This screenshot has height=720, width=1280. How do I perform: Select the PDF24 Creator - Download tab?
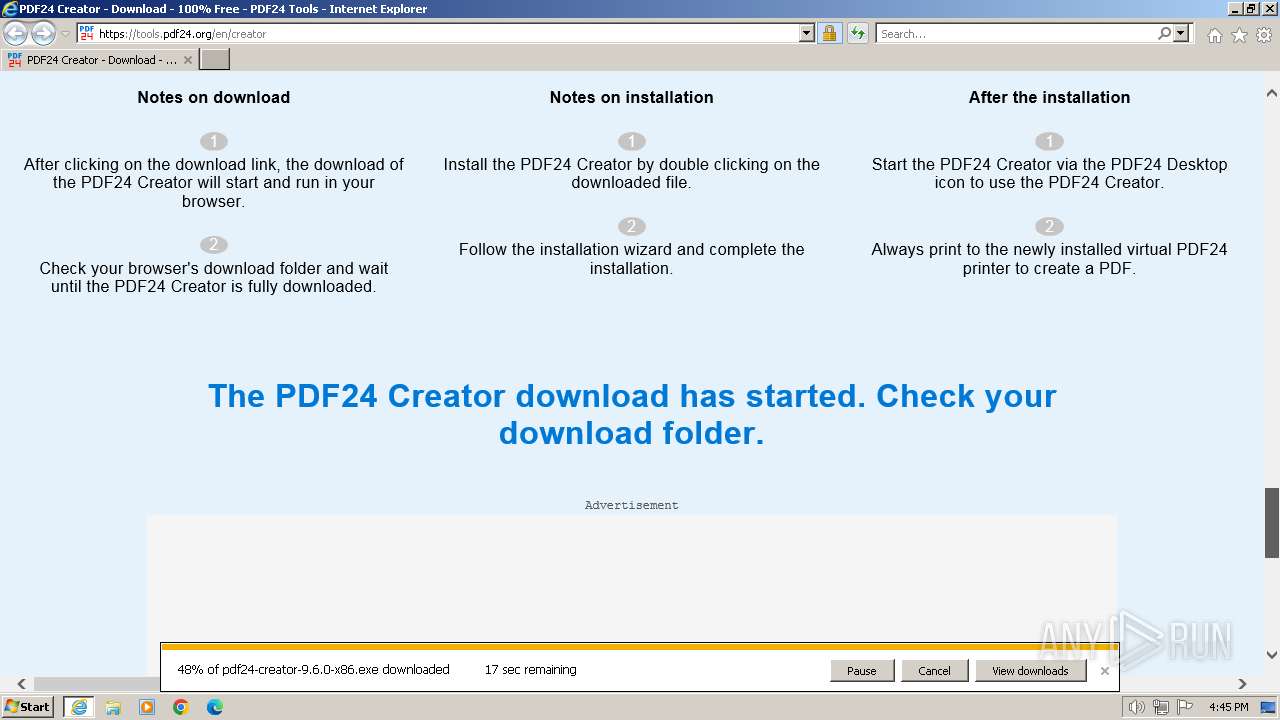pyautogui.click(x=99, y=60)
